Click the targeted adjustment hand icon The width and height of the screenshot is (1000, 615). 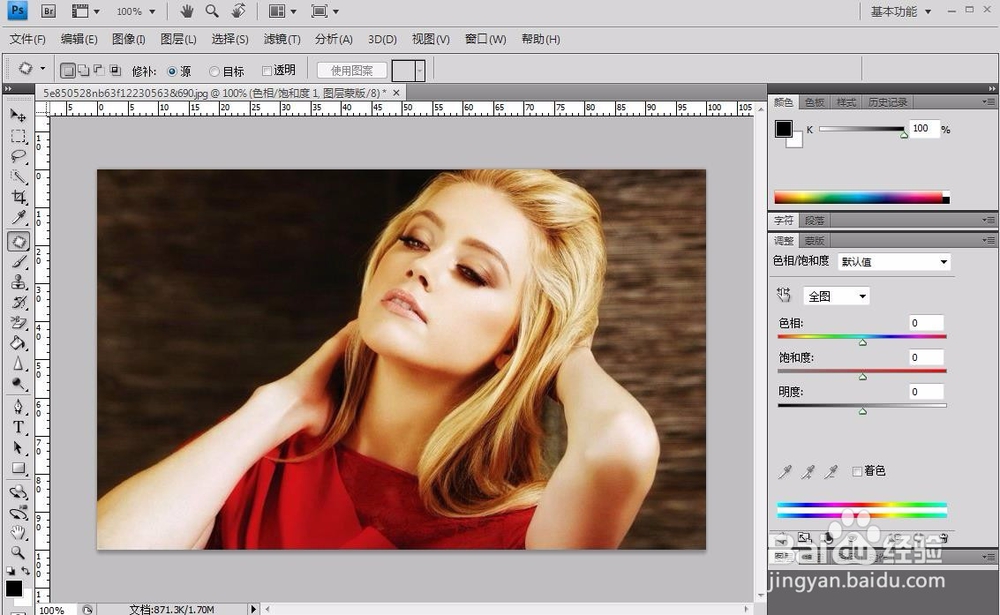tap(784, 295)
